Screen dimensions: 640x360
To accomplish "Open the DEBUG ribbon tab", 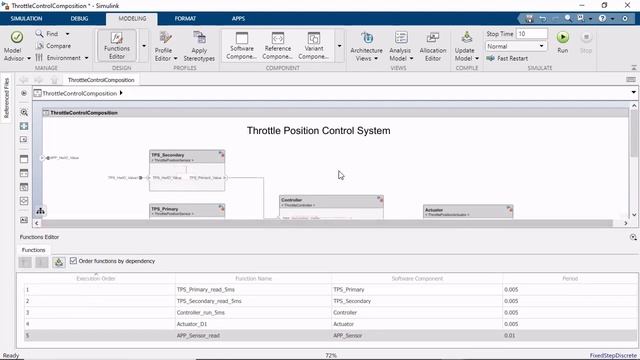I will tap(79, 18).
